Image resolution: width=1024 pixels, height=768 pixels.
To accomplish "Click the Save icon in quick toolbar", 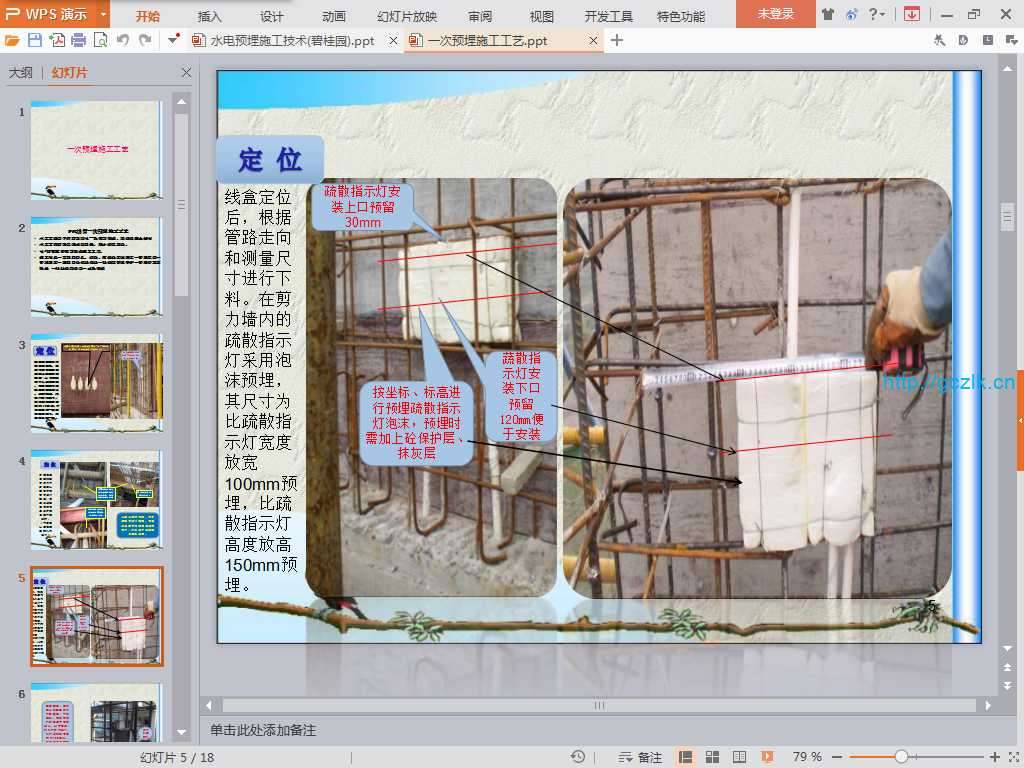I will click(35, 40).
